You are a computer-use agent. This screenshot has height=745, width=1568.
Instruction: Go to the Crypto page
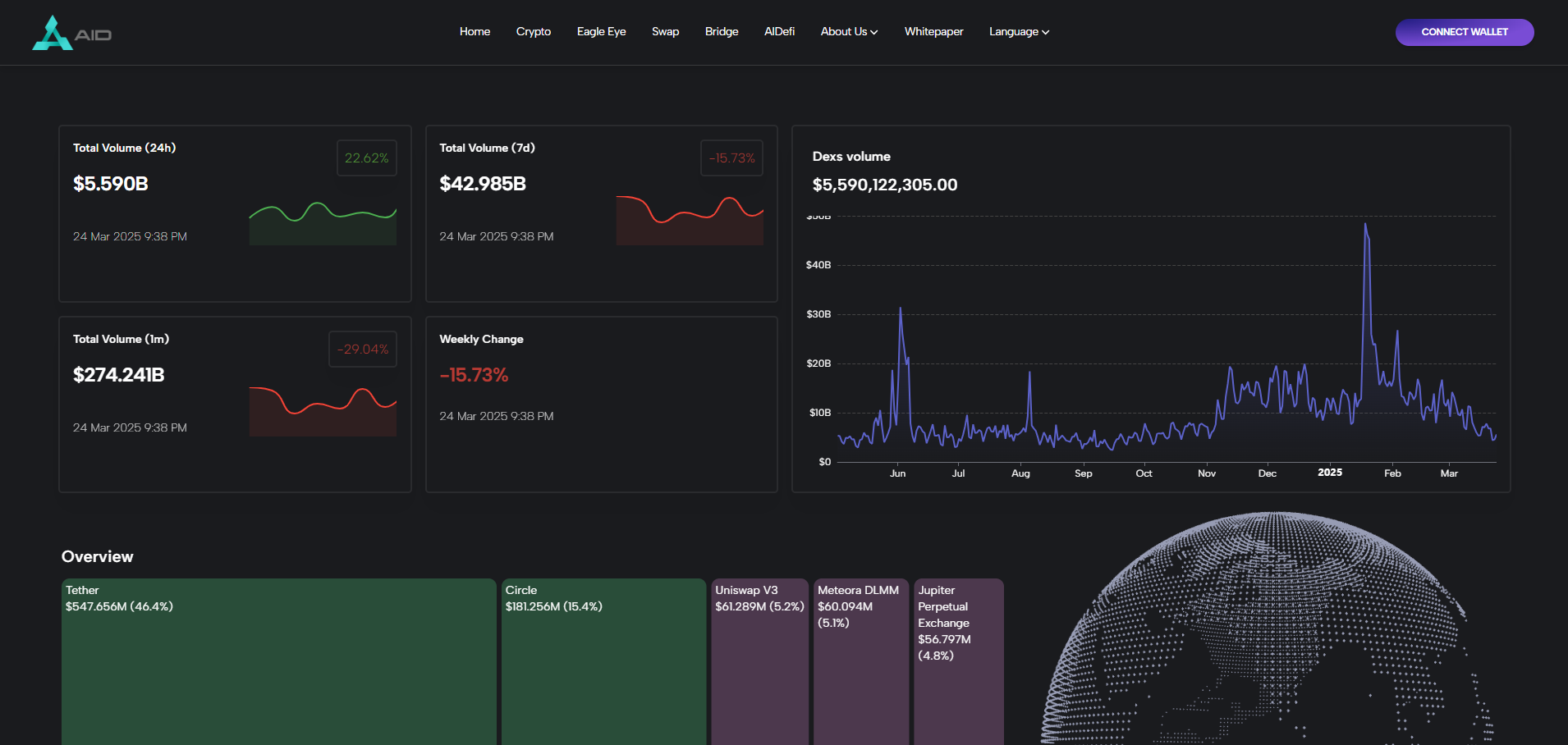coord(533,32)
